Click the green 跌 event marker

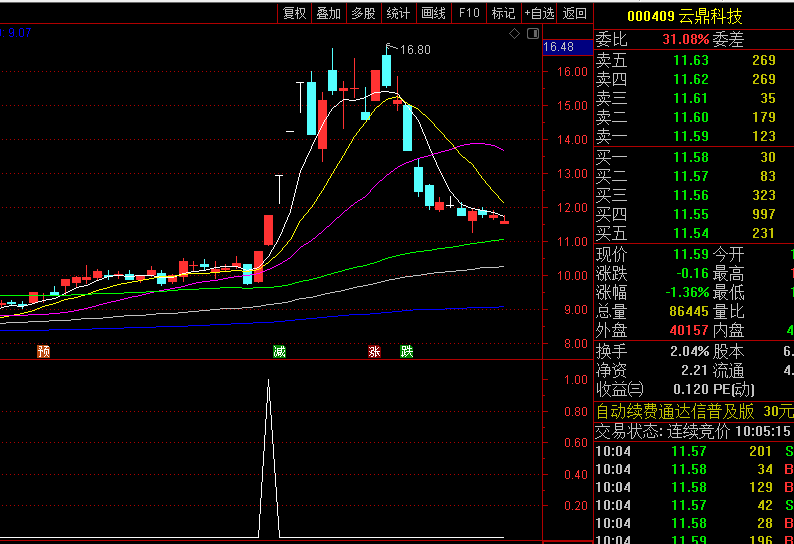407,351
